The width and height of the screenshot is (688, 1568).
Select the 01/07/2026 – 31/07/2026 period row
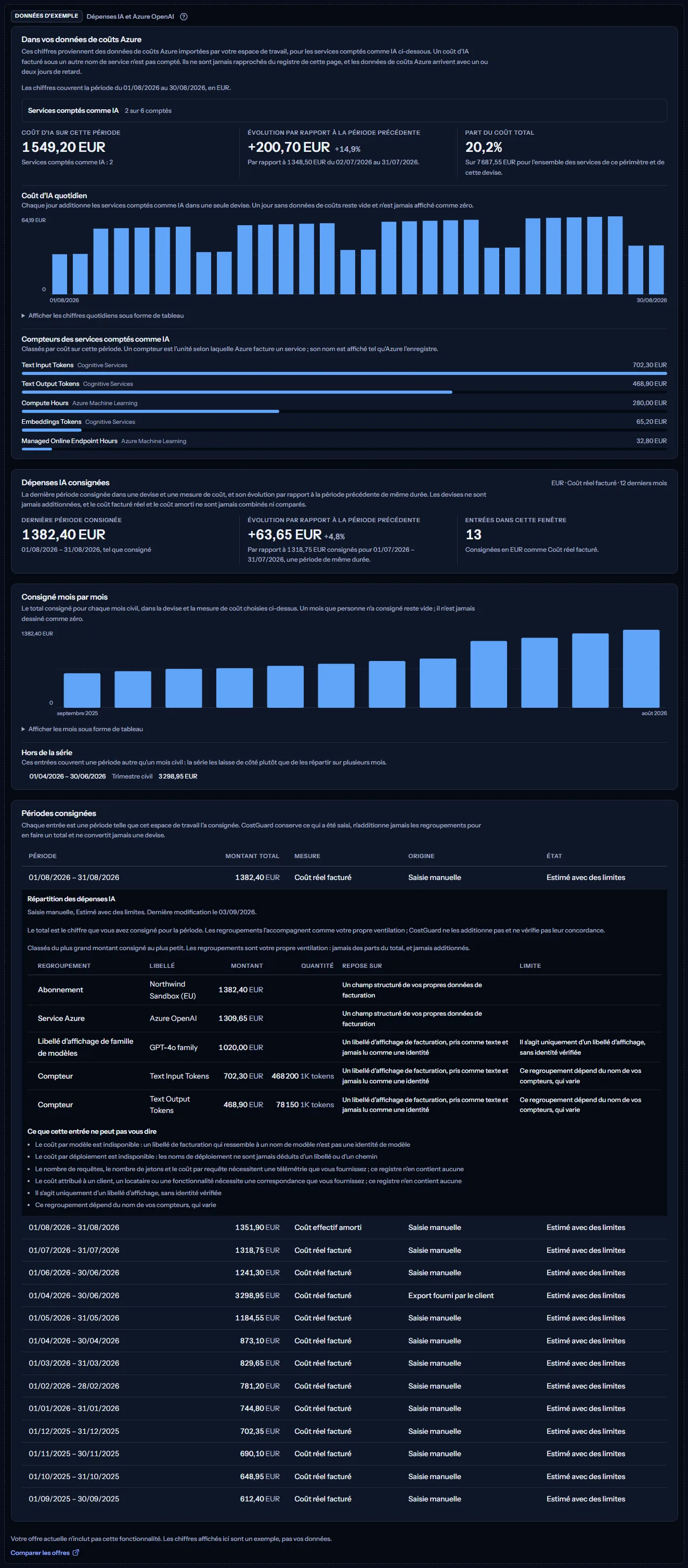[x=344, y=1250]
